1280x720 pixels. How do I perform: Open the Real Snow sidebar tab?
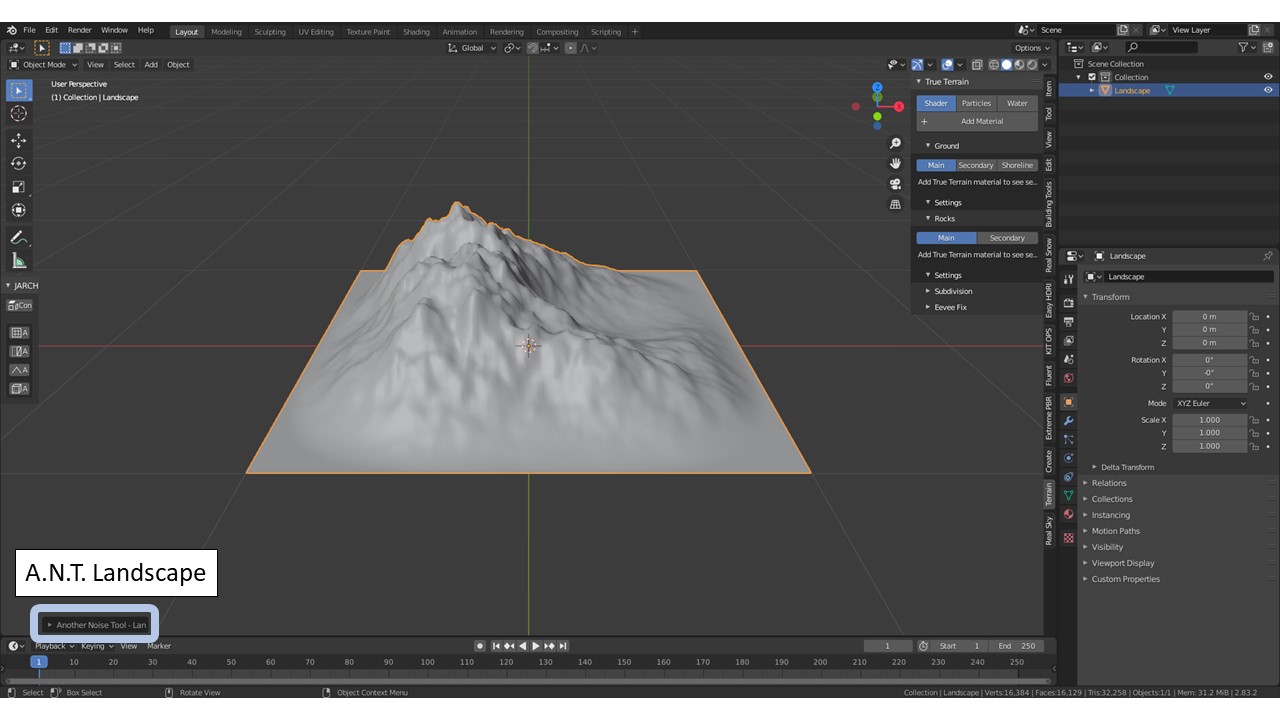[x=1049, y=254]
